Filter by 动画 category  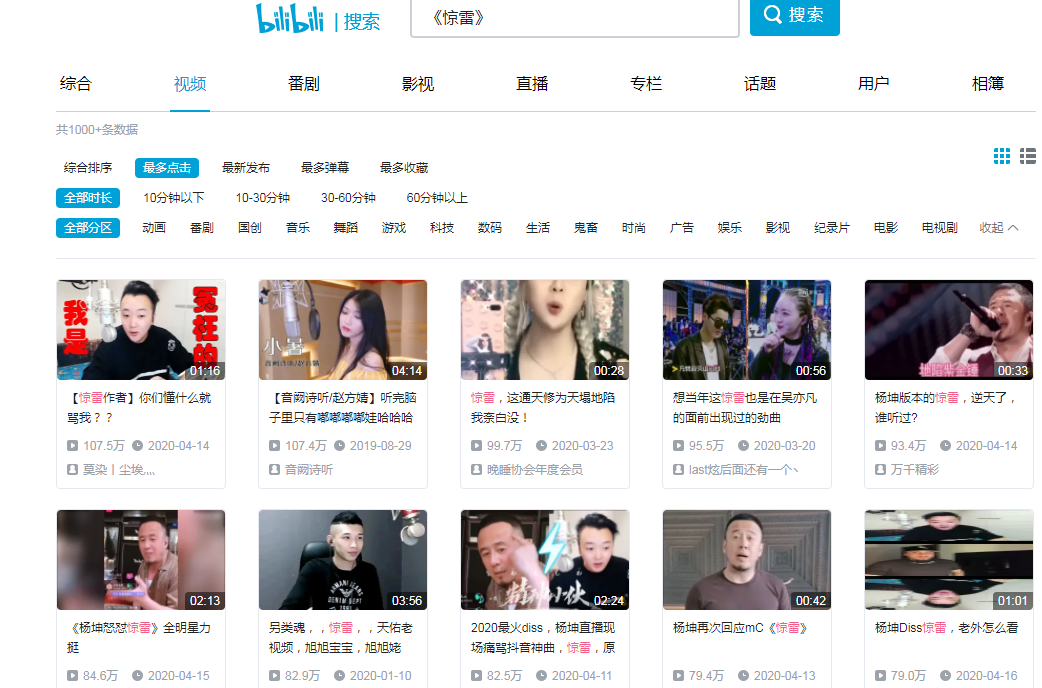[154, 227]
